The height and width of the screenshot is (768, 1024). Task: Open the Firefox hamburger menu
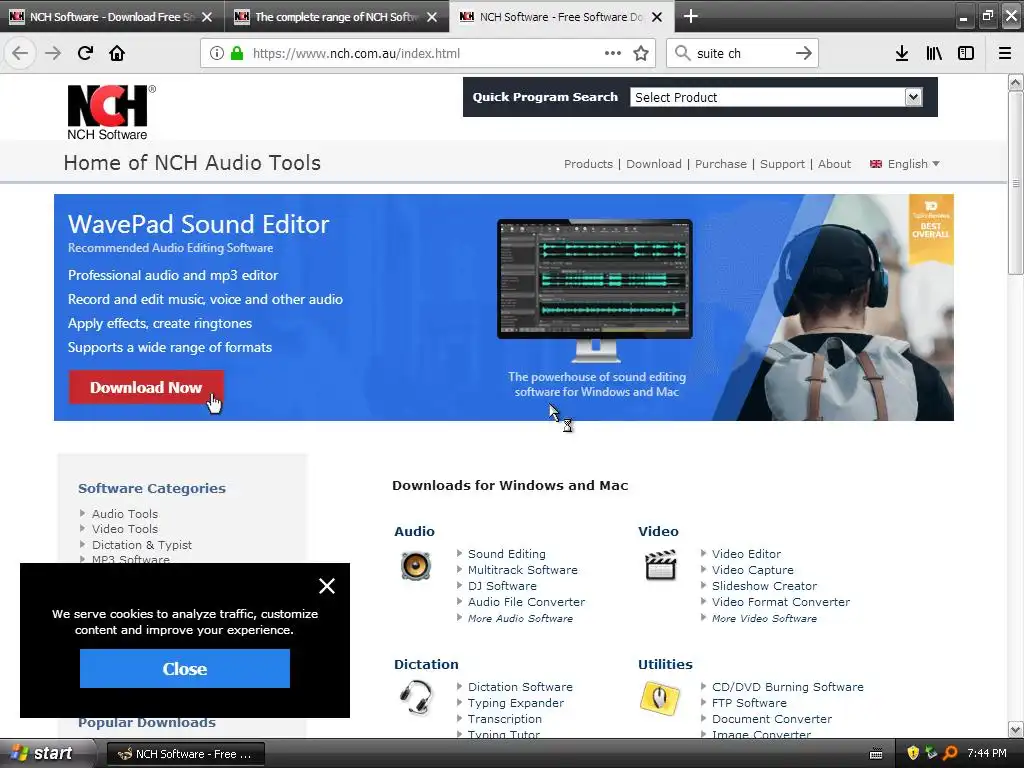pos(1005,53)
